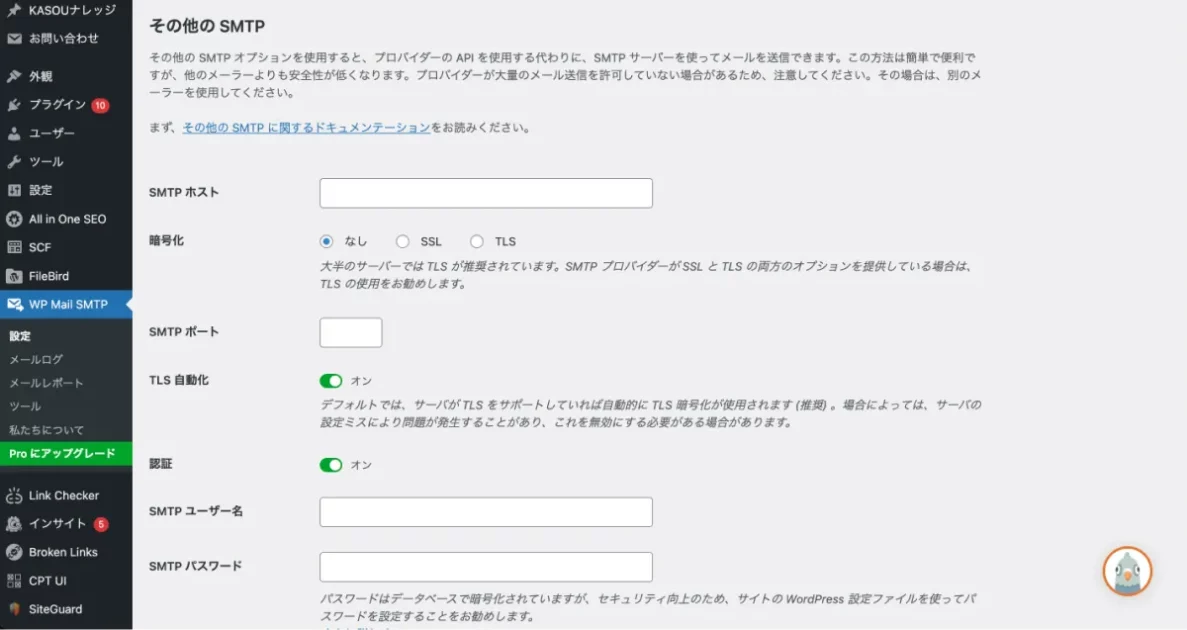The image size is (1187, 630).
Task: Click the envelope icon for お問い合わせ
Action: [14, 39]
